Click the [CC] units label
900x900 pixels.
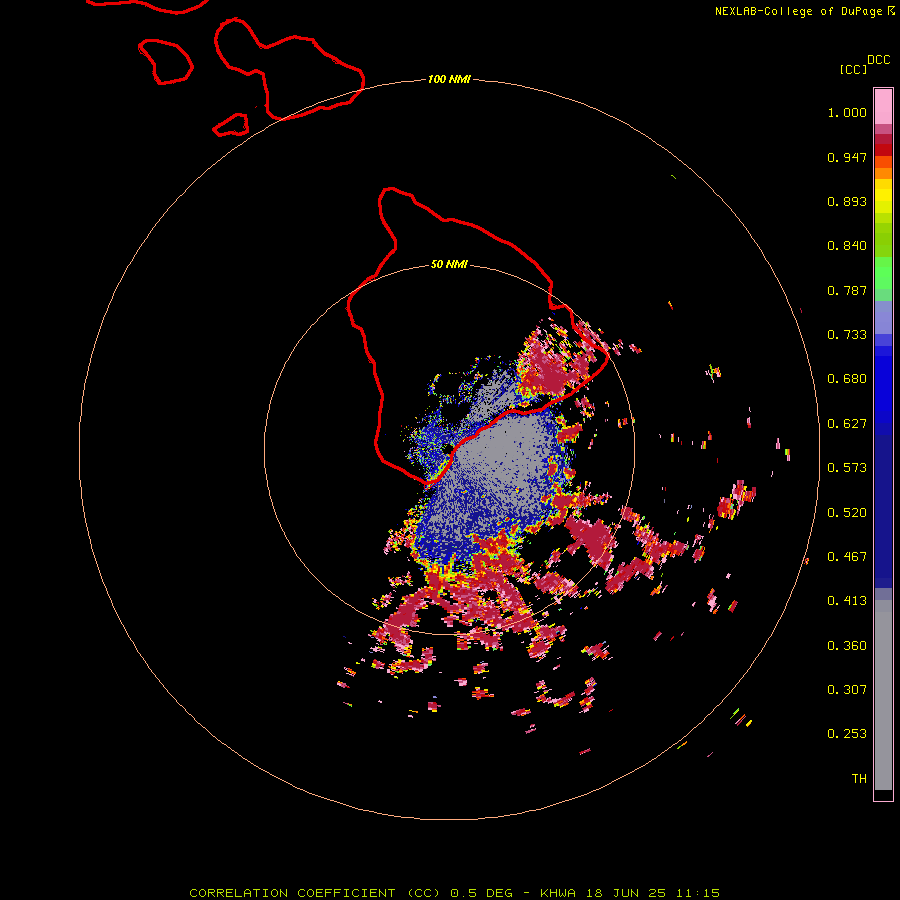(x=853, y=69)
